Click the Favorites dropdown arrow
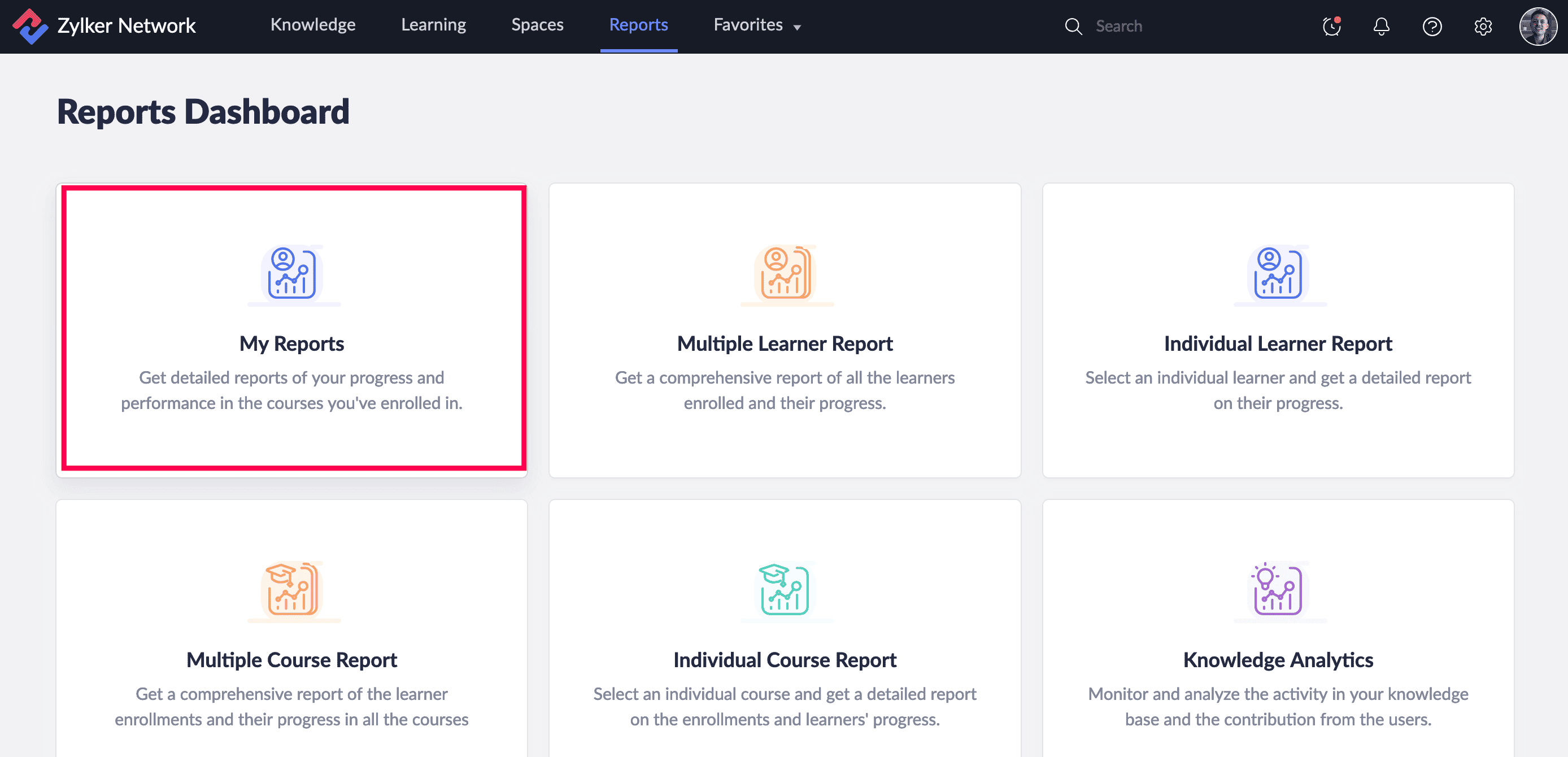 (x=797, y=28)
